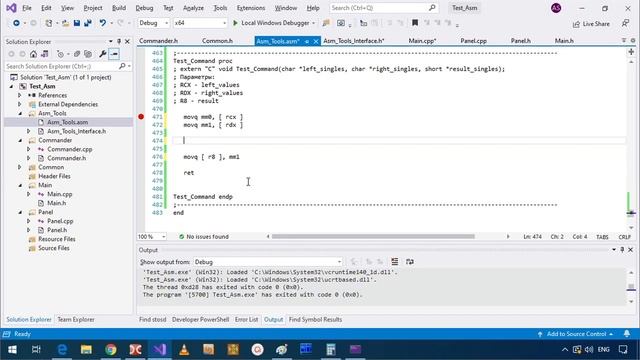
Task: Expand the Commander.cpp node
Action: 29,149
